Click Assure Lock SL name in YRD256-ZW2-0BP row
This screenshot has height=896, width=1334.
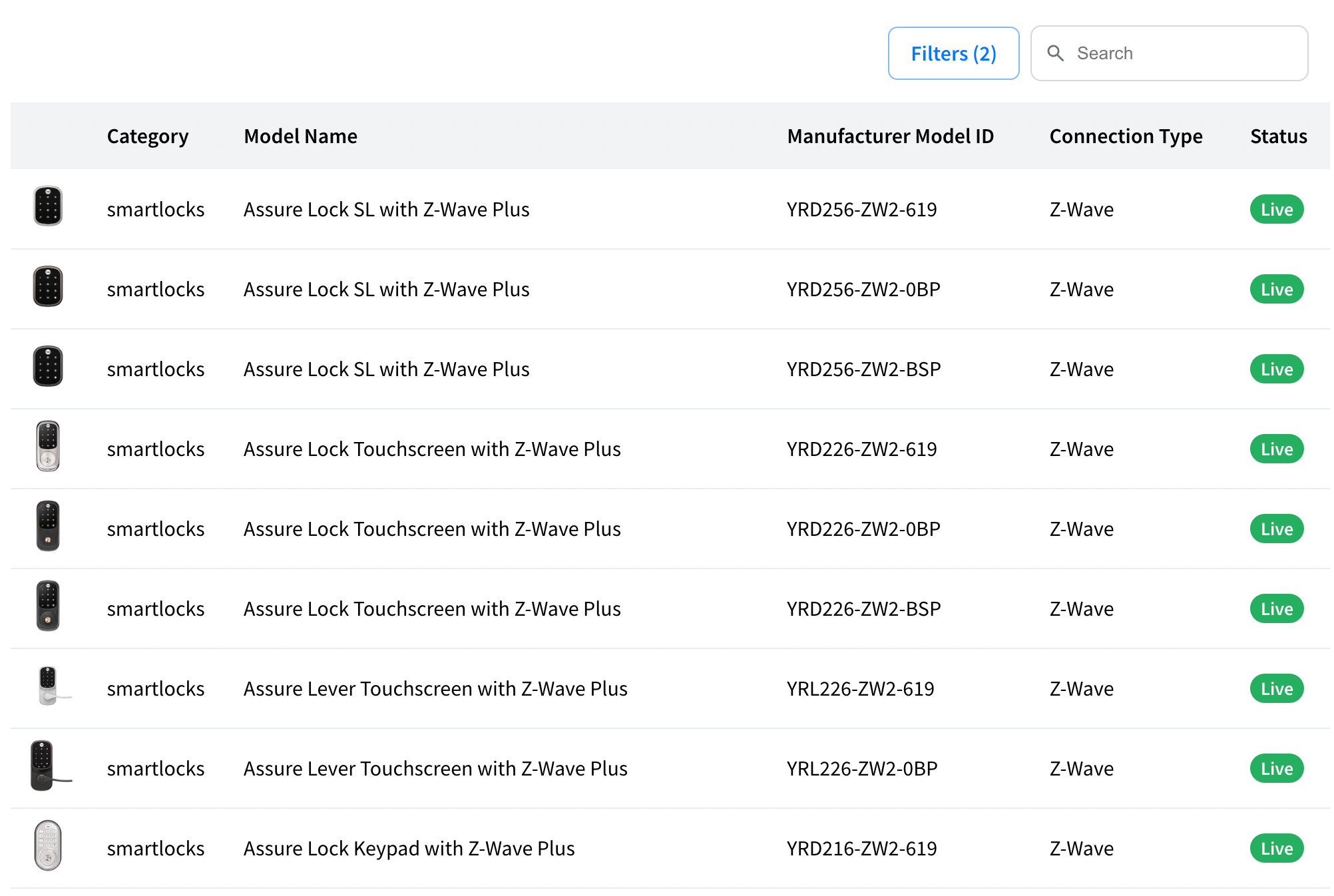387,290
